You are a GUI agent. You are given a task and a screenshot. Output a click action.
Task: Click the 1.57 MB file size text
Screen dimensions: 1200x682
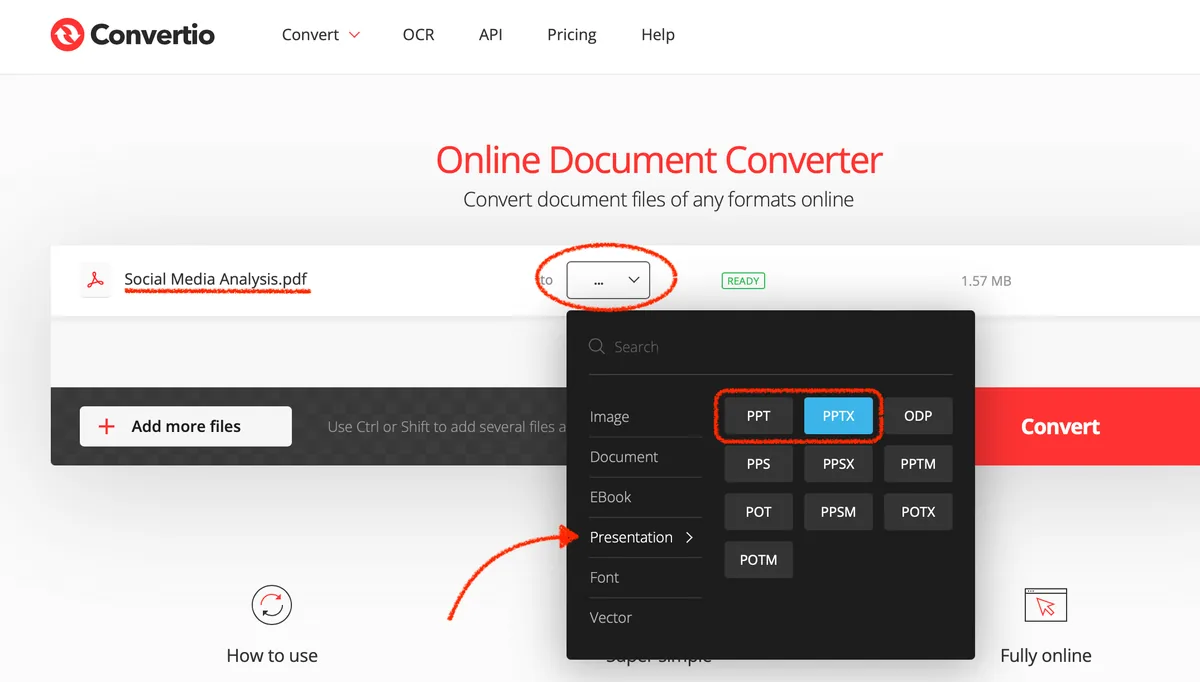(x=986, y=281)
